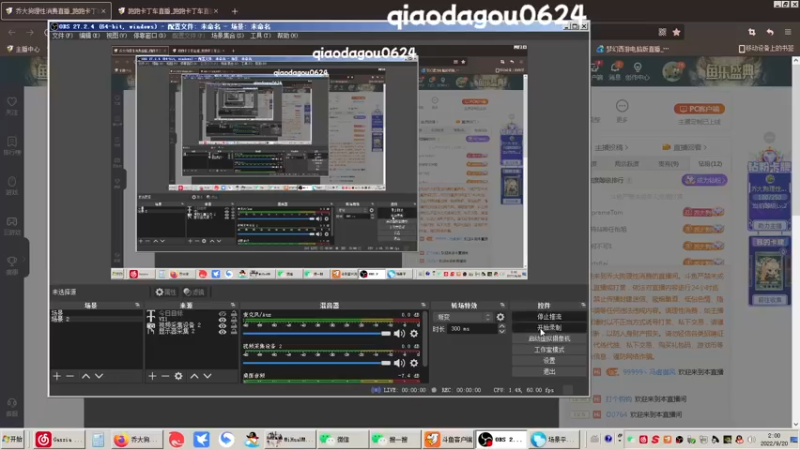This screenshot has width=800, height=450.
Task: Toggle visibility of 显示器采集 2 source
Action: (222, 332)
